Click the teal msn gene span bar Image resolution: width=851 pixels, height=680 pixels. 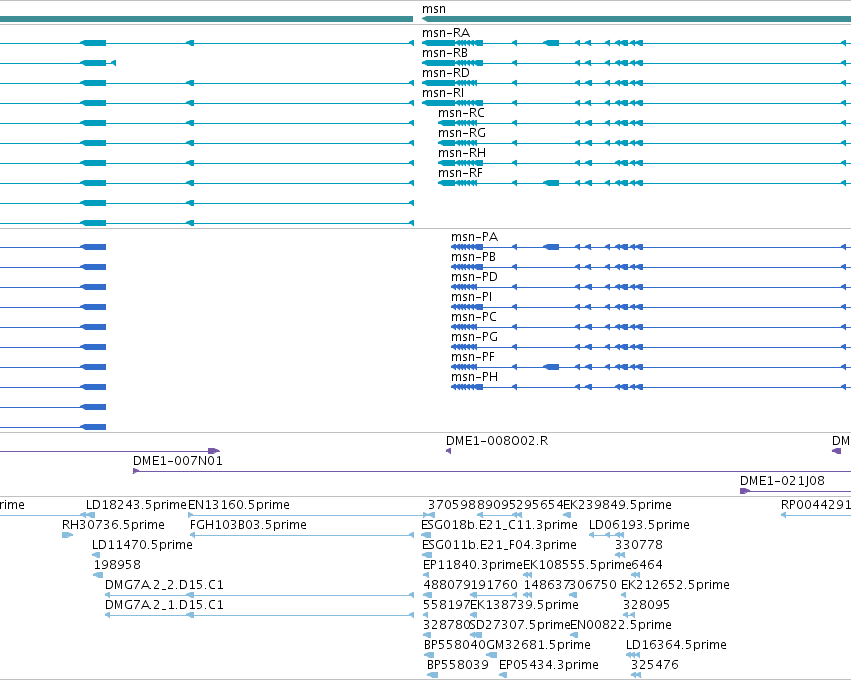(x=636, y=19)
